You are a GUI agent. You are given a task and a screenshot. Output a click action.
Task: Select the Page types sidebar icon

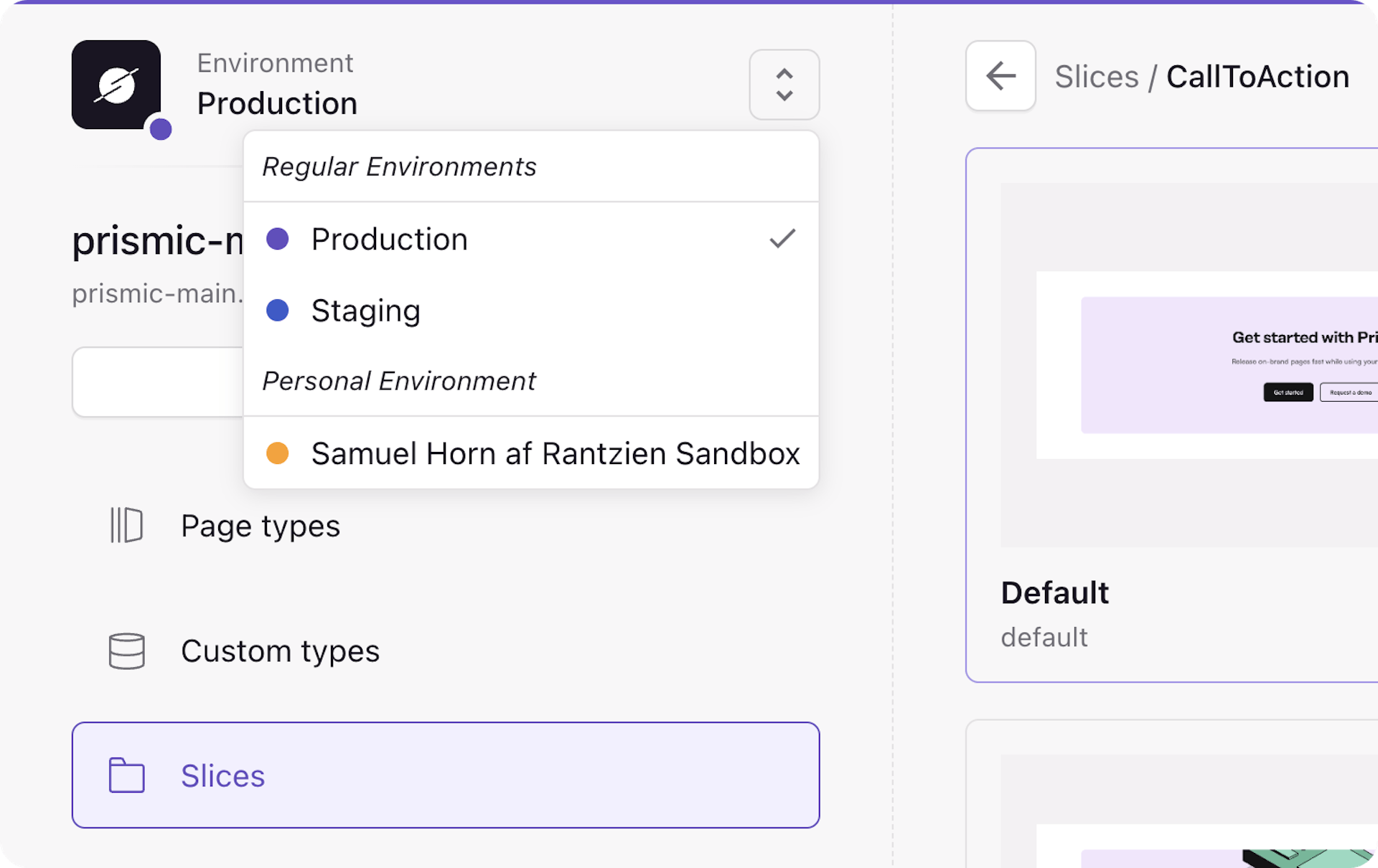(x=126, y=526)
